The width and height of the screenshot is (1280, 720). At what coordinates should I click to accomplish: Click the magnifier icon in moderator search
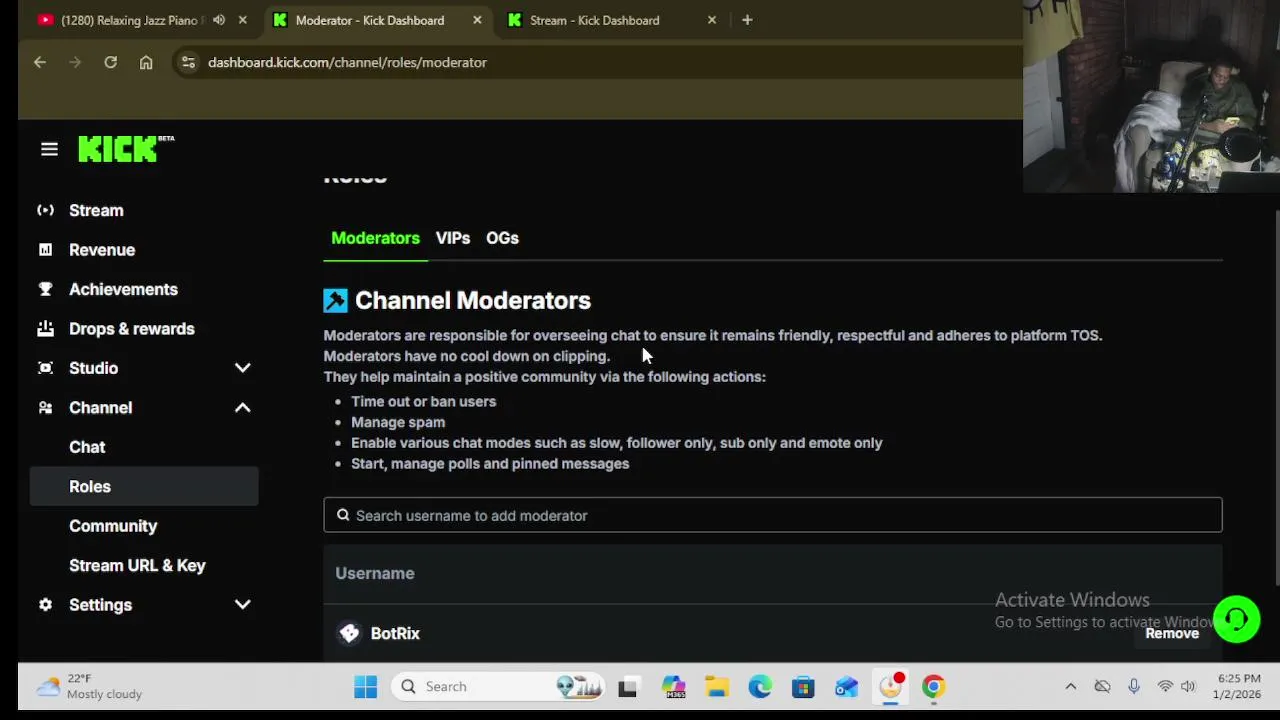[x=343, y=515]
